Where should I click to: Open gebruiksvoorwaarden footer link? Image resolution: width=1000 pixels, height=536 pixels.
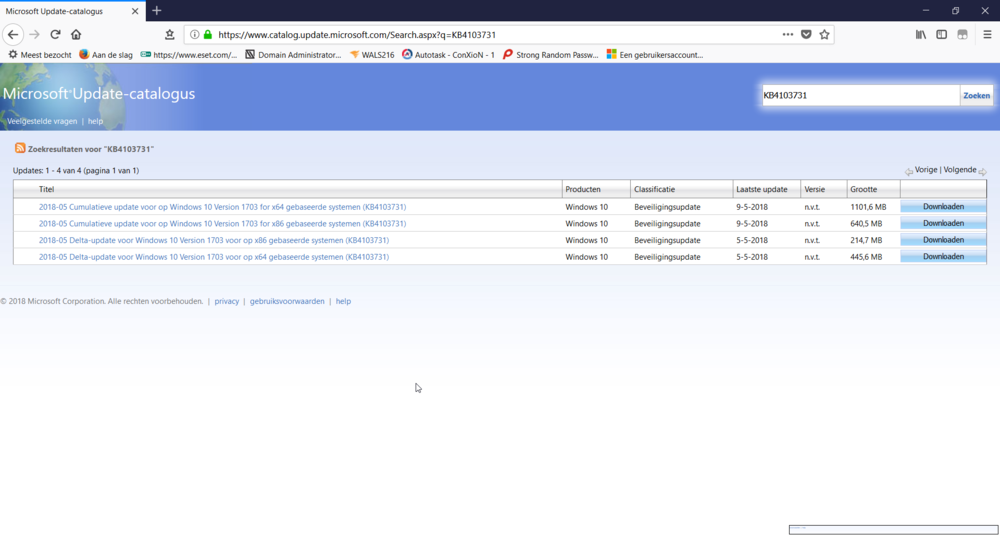[x=287, y=301]
